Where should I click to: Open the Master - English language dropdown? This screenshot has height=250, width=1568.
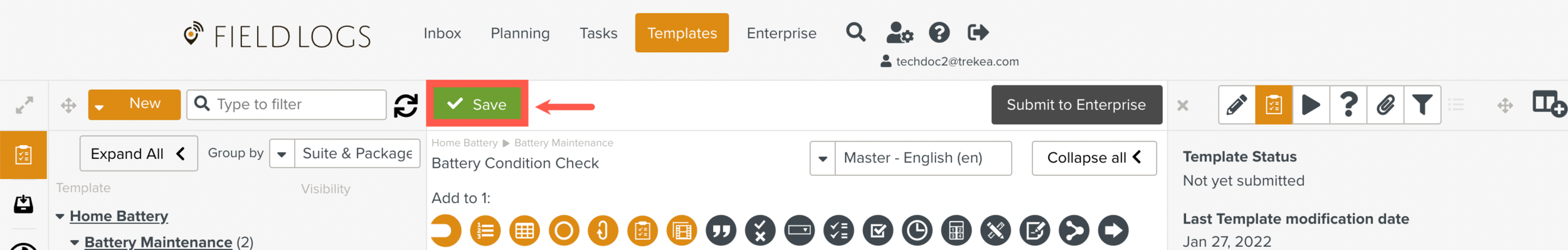pyautogui.click(x=911, y=158)
